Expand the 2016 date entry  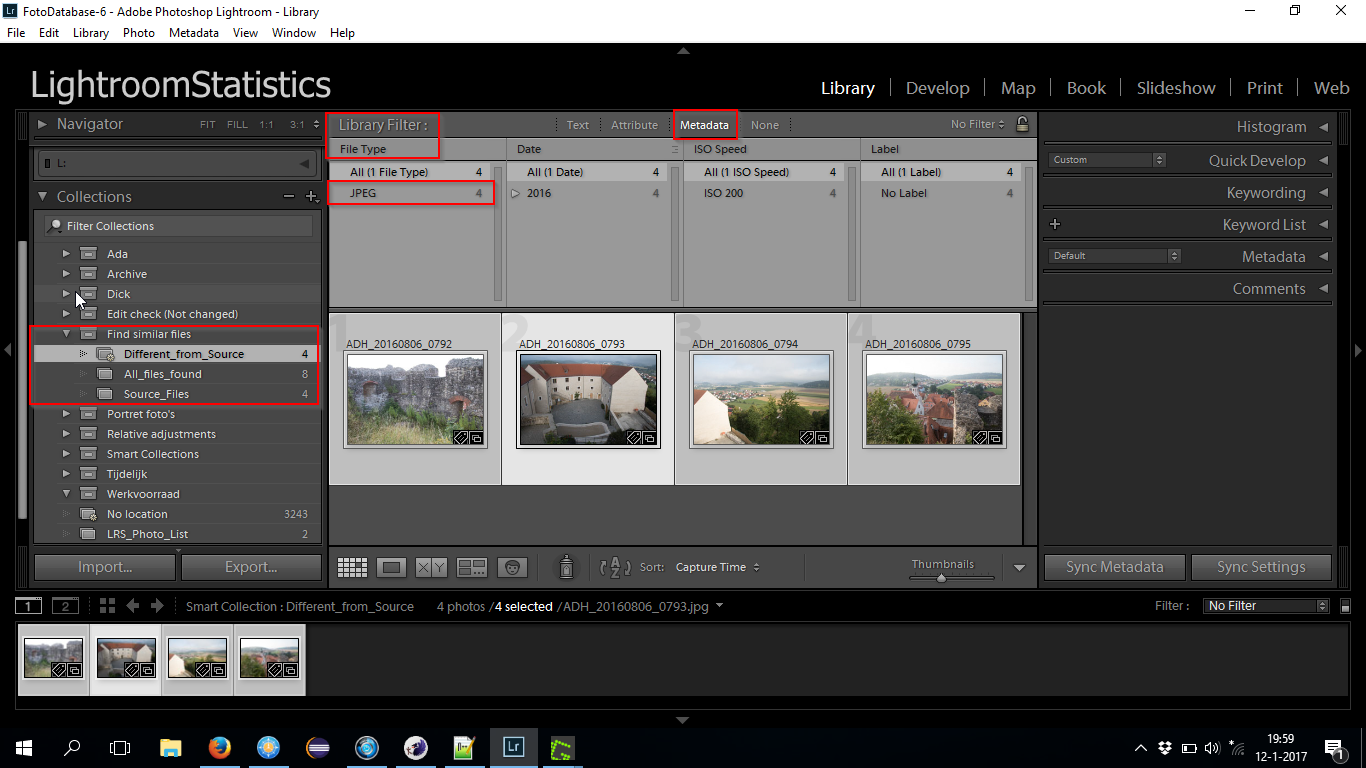point(516,193)
